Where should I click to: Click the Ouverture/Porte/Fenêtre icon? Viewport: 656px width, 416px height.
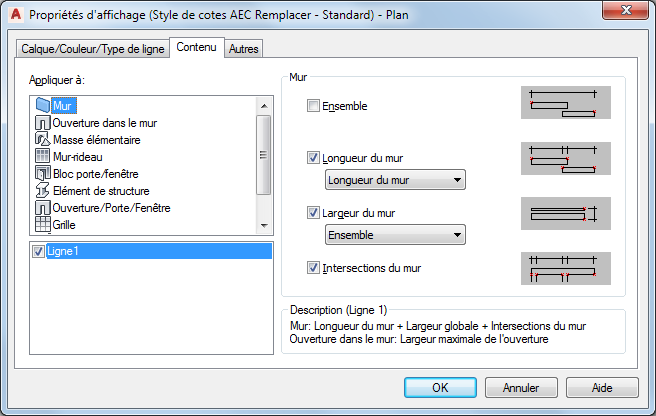pyautogui.click(x=43, y=208)
